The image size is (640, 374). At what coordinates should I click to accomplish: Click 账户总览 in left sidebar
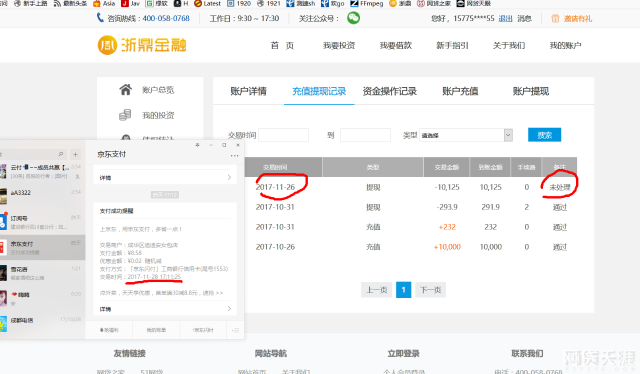pos(158,90)
